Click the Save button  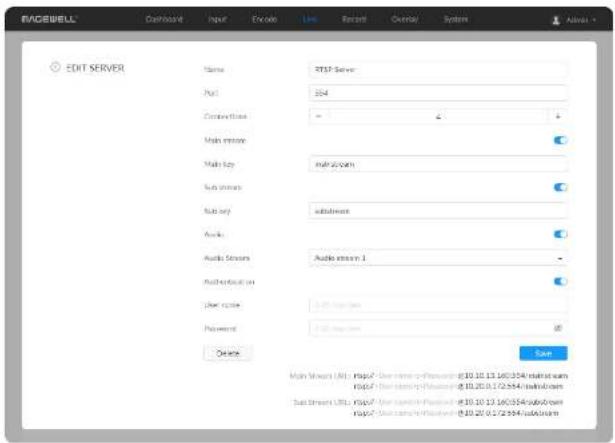tap(543, 353)
